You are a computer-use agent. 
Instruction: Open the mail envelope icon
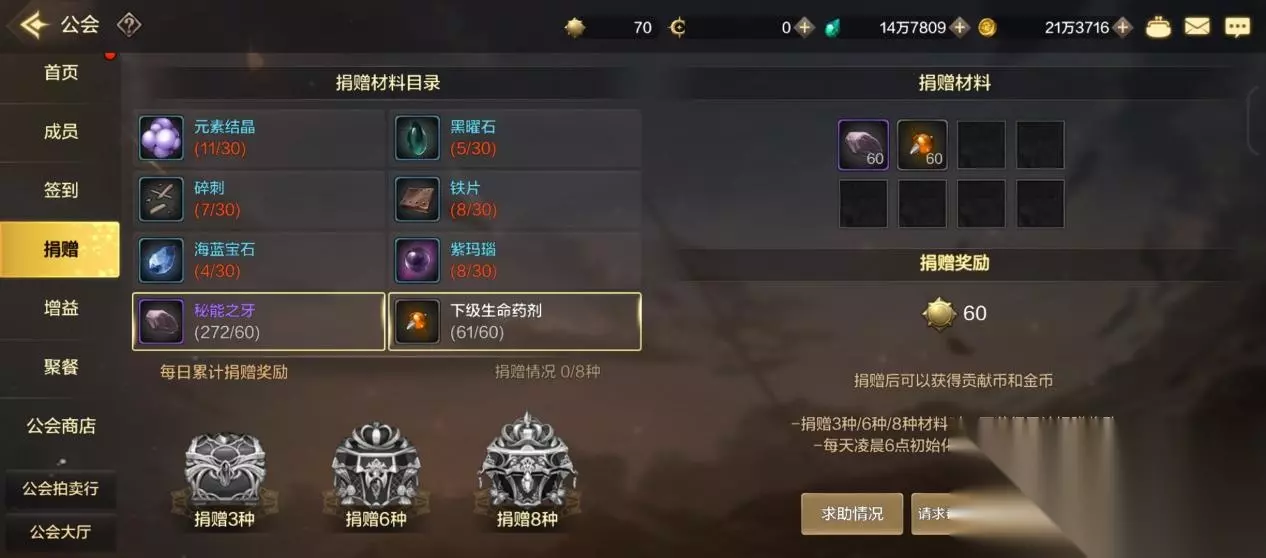pyautogui.click(x=1197, y=27)
